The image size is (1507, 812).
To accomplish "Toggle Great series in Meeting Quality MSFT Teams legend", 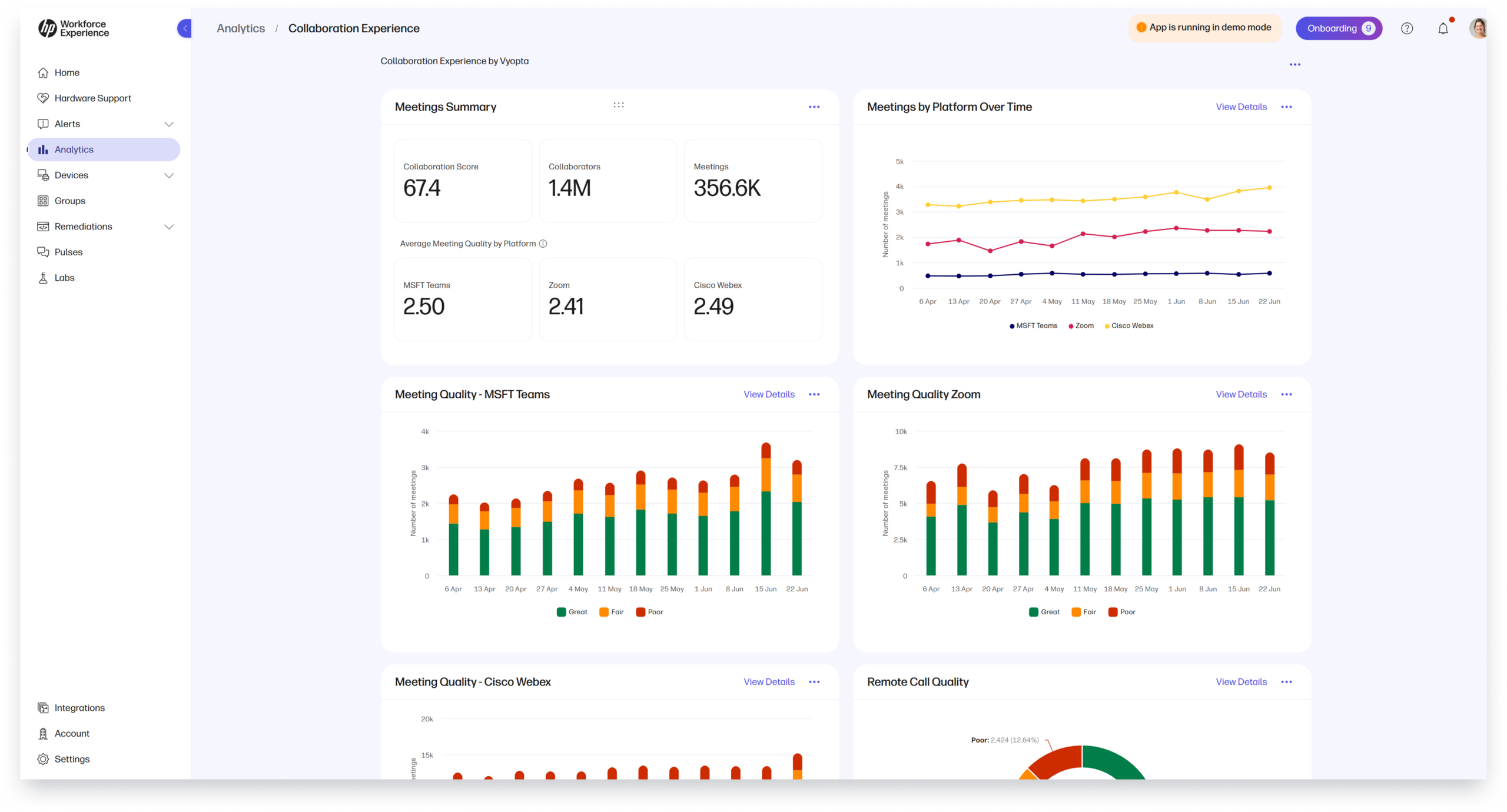I will point(571,611).
